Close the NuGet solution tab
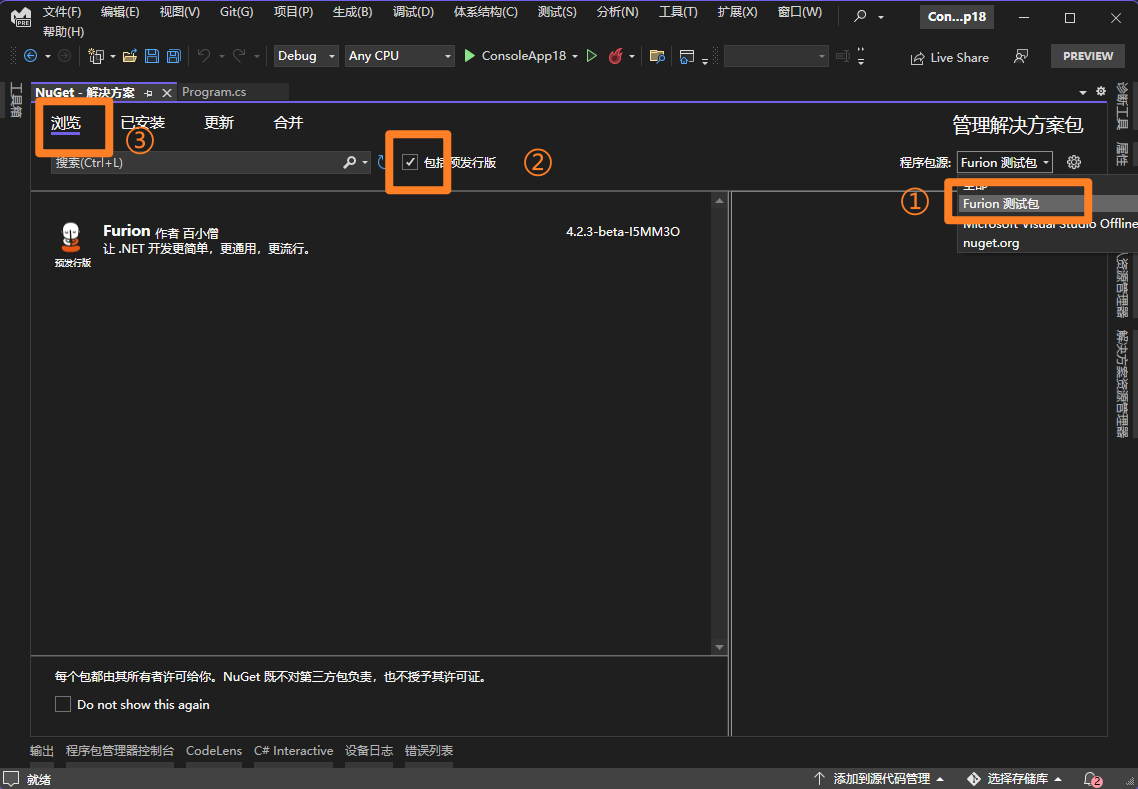This screenshot has height=789, width=1138. (167, 93)
